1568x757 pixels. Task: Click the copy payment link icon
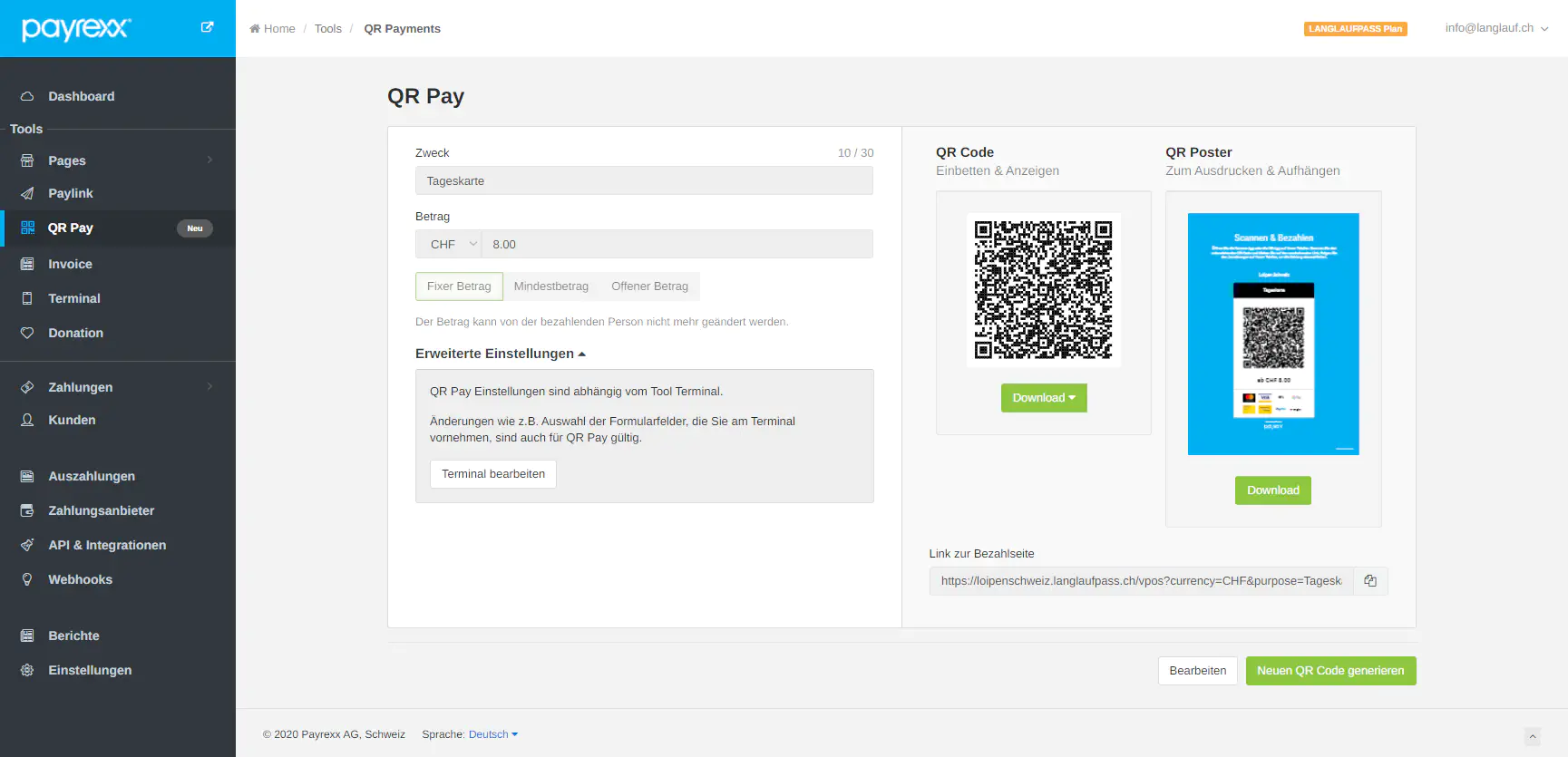coord(1370,581)
